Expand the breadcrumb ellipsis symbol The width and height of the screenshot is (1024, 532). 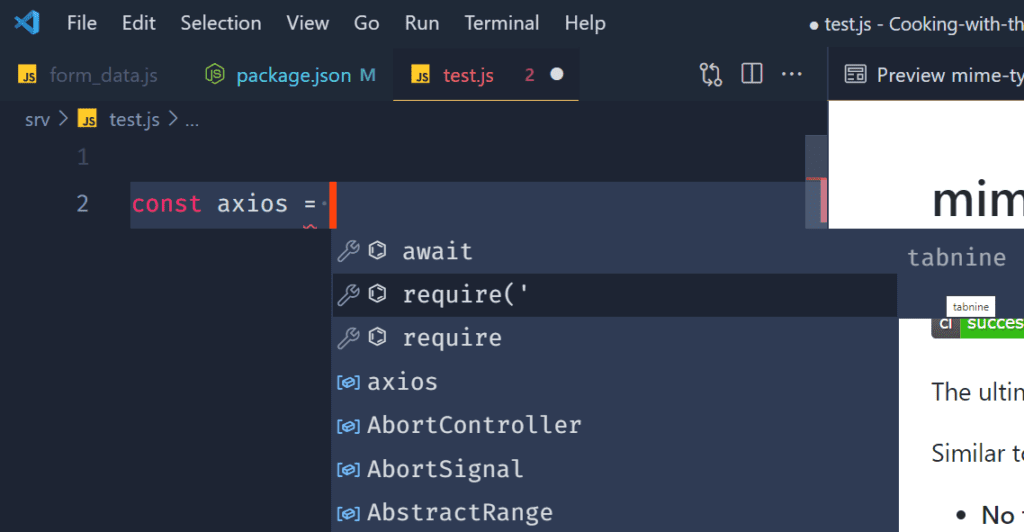coord(191,121)
